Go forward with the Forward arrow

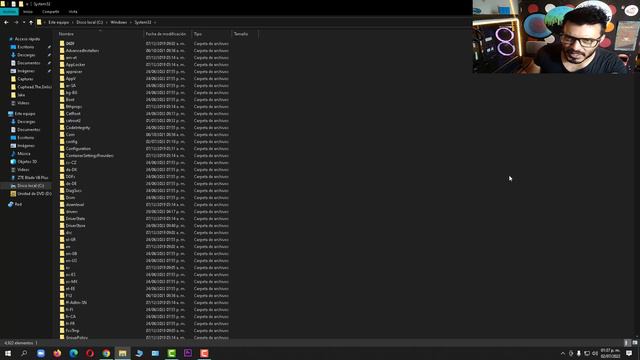tap(16, 22)
